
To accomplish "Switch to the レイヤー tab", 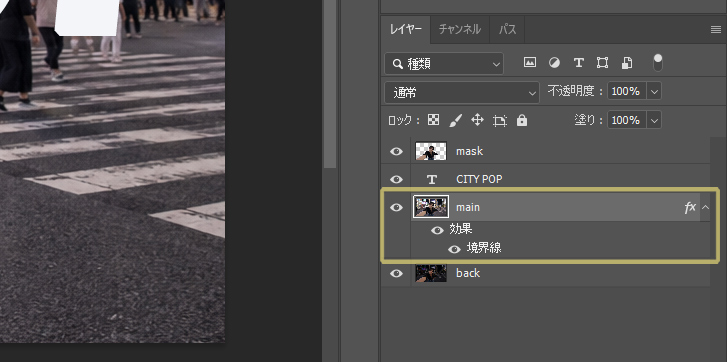I will tap(406, 30).
